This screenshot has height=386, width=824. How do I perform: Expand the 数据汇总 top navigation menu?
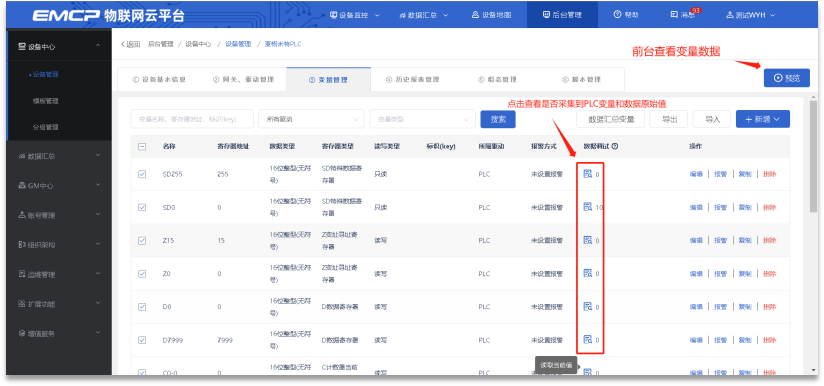click(424, 15)
